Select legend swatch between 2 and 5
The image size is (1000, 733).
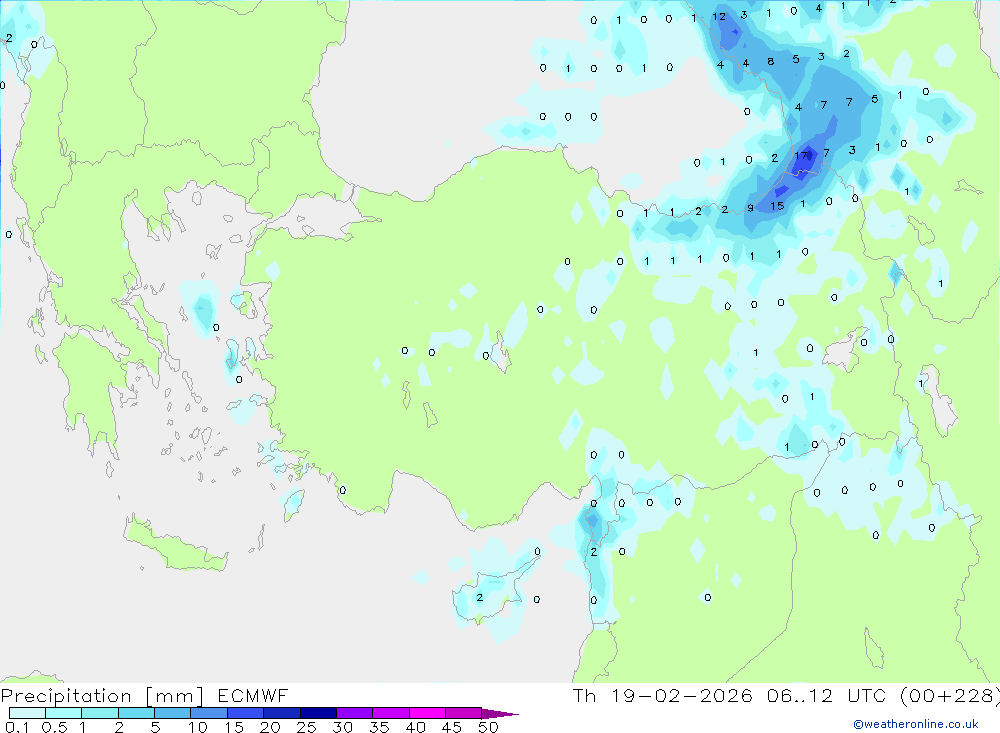136,713
